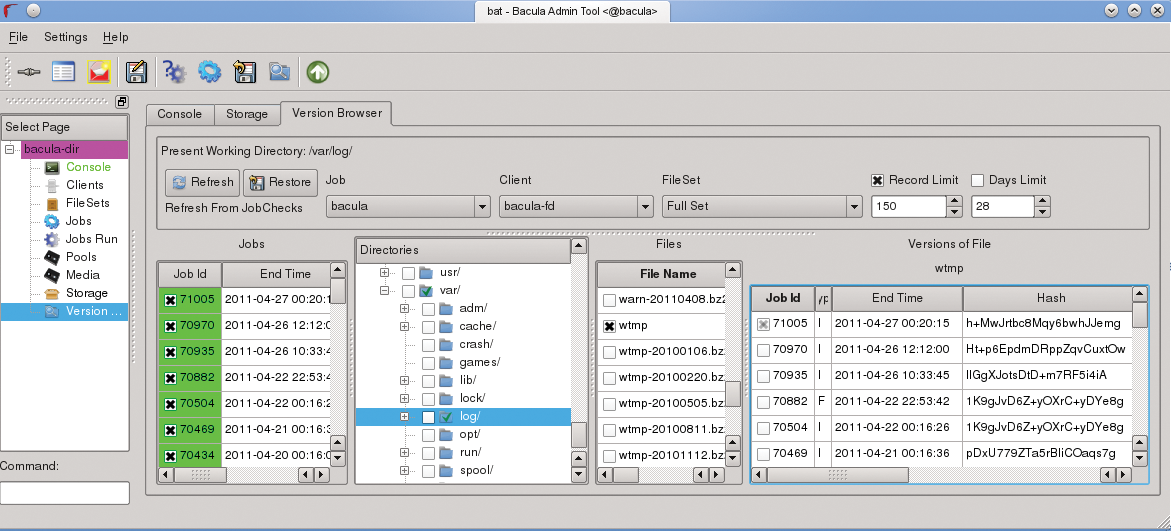Click the Versions of File horizontal scrollbar handle
The image size is (1171, 531).
click(x=837, y=475)
